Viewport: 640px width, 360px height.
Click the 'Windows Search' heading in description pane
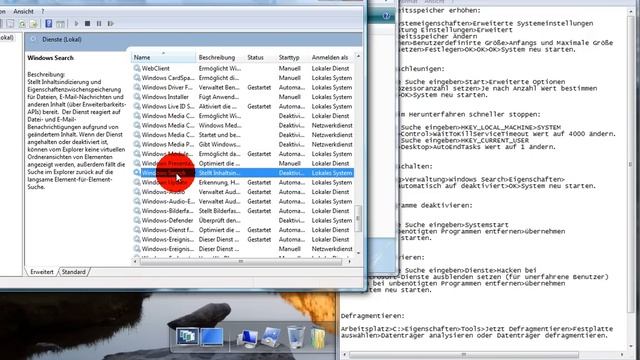[x=51, y=58]
